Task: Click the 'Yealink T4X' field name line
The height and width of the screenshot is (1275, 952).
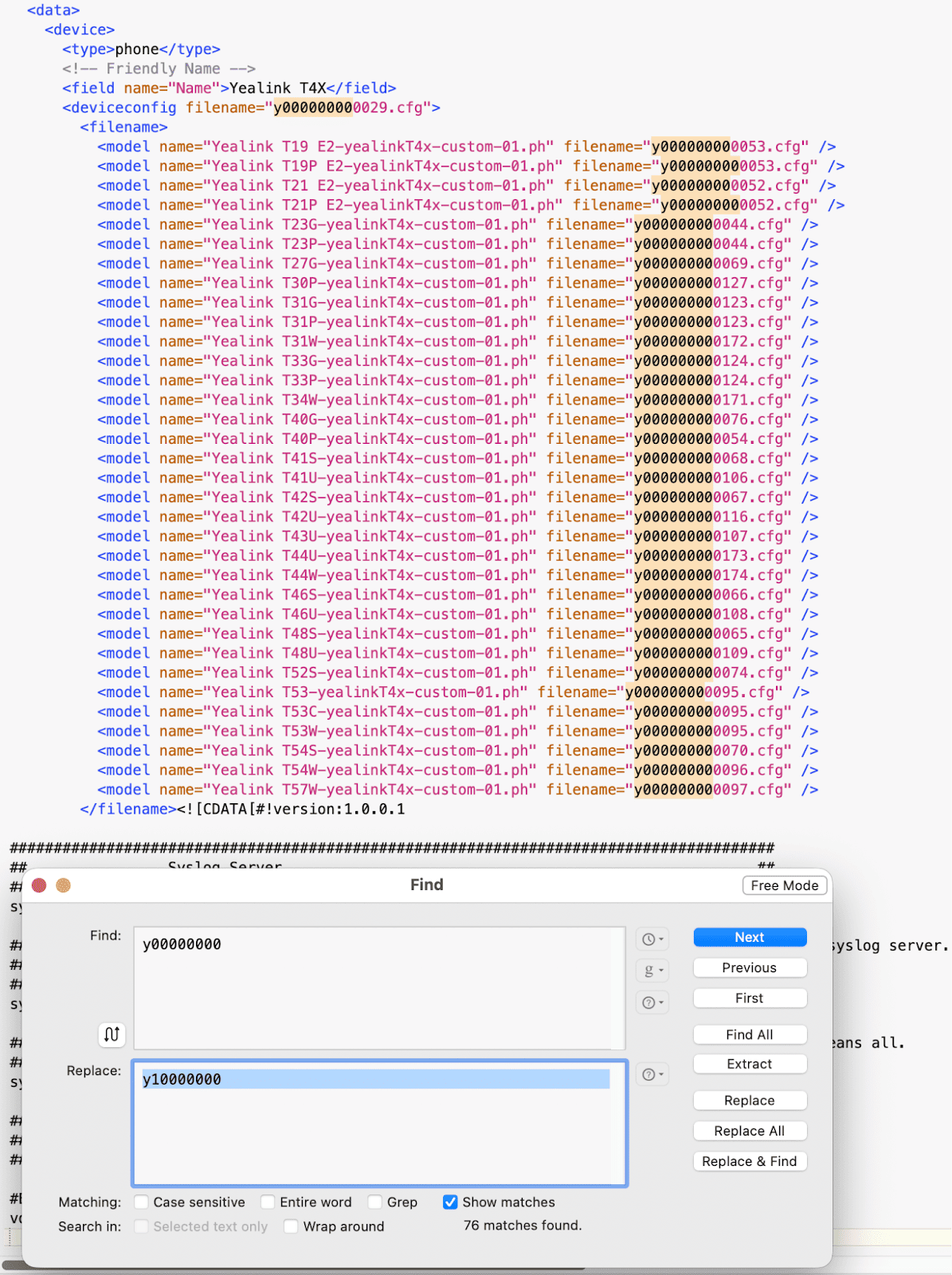Action: pos(229,88)
